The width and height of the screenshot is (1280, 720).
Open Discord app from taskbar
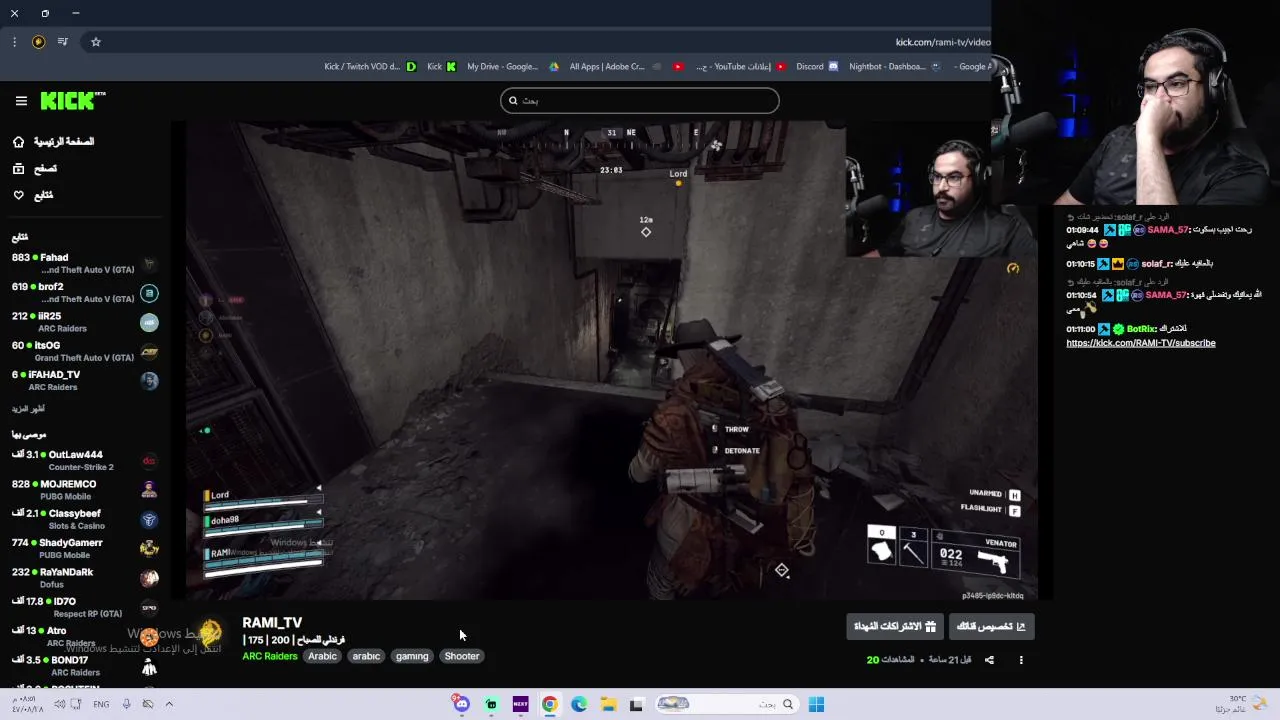(461, 704)
